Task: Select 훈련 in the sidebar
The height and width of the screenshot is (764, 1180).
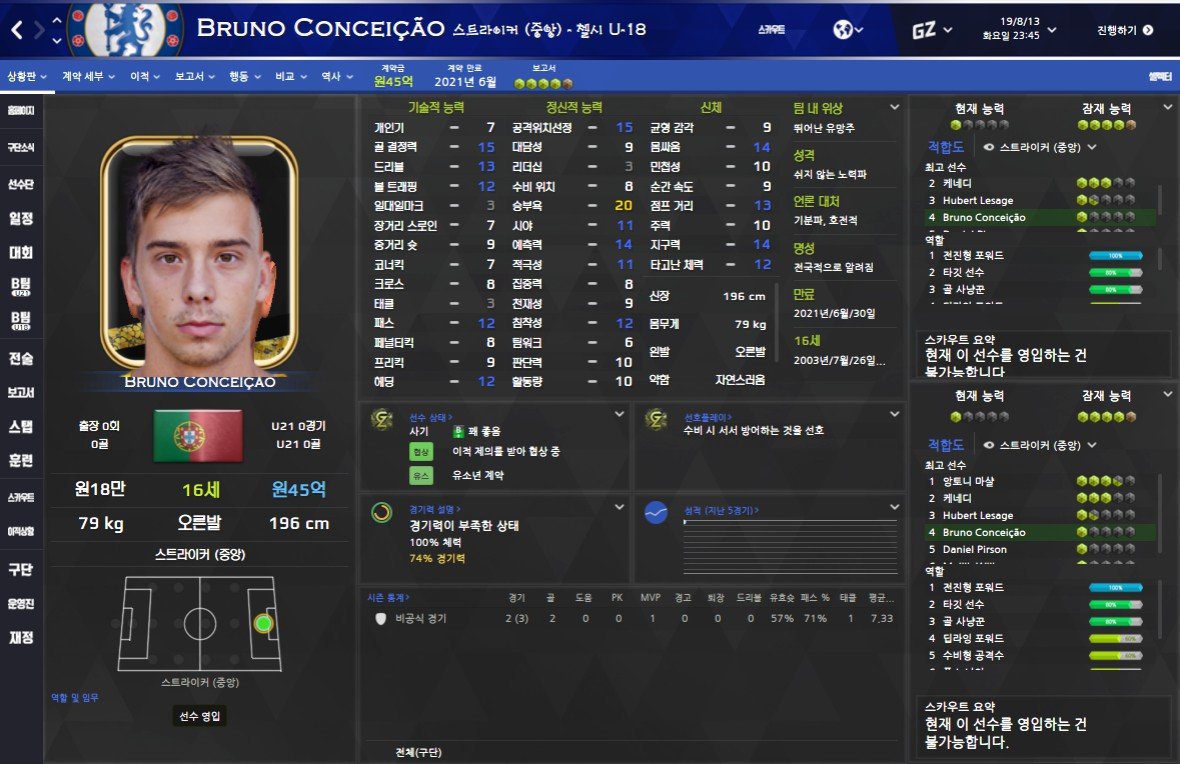Action: tap(21, 461)
